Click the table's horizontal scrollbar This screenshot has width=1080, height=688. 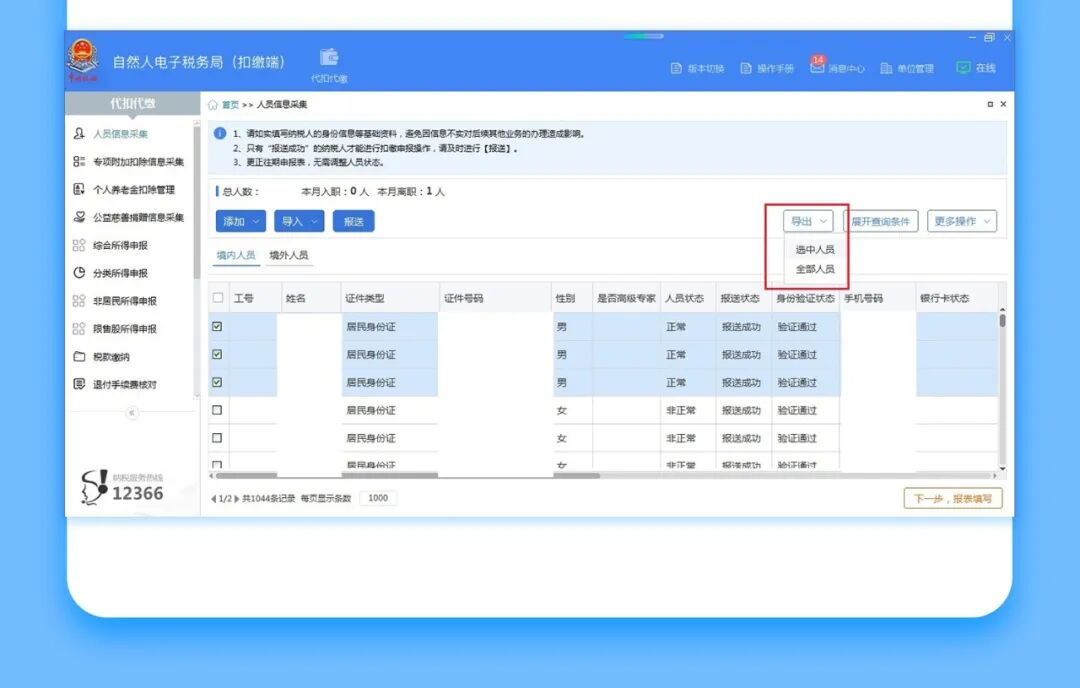pyautogui.click(x=330, y=475)
